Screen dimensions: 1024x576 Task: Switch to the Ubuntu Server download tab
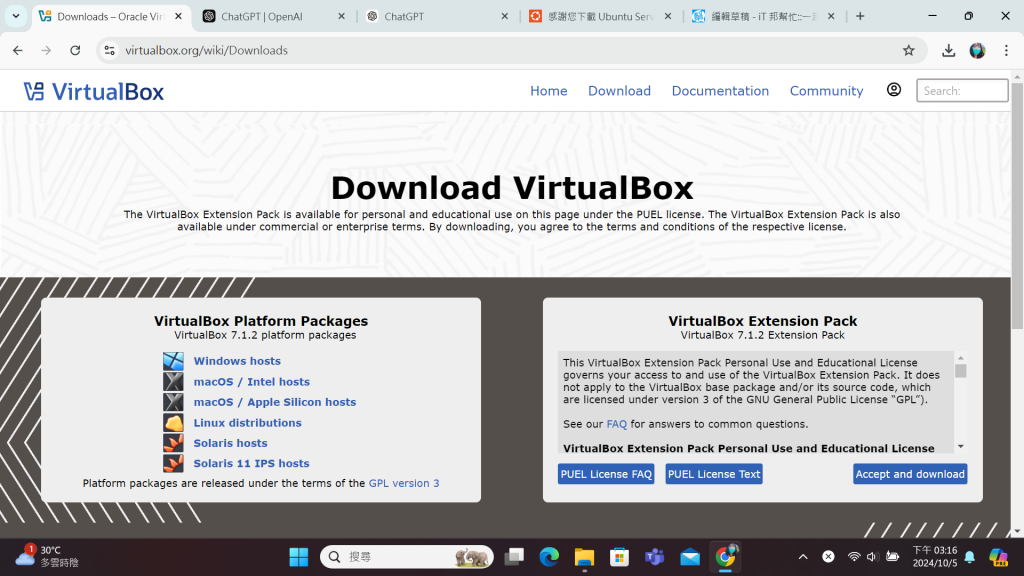(600, 16)
